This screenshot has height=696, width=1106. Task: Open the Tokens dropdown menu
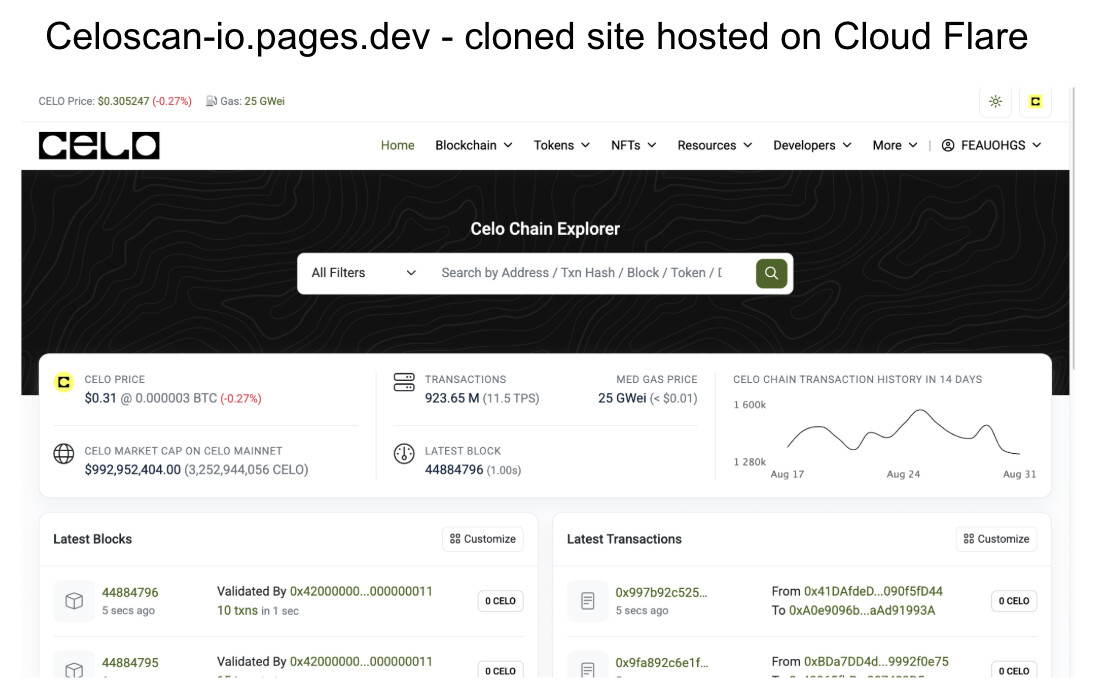pos(561,145)
